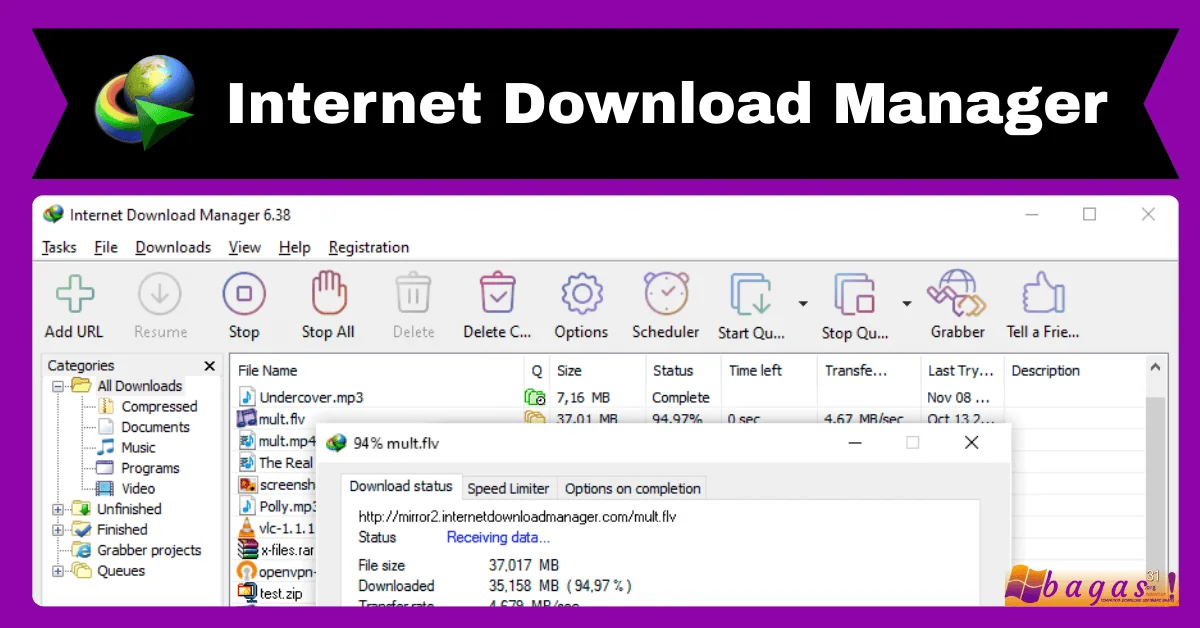Image resolution: width=1200 pixels, height=628 pixels.
Task: Expand the Unfinished category
Action: (x=57, y=509)
